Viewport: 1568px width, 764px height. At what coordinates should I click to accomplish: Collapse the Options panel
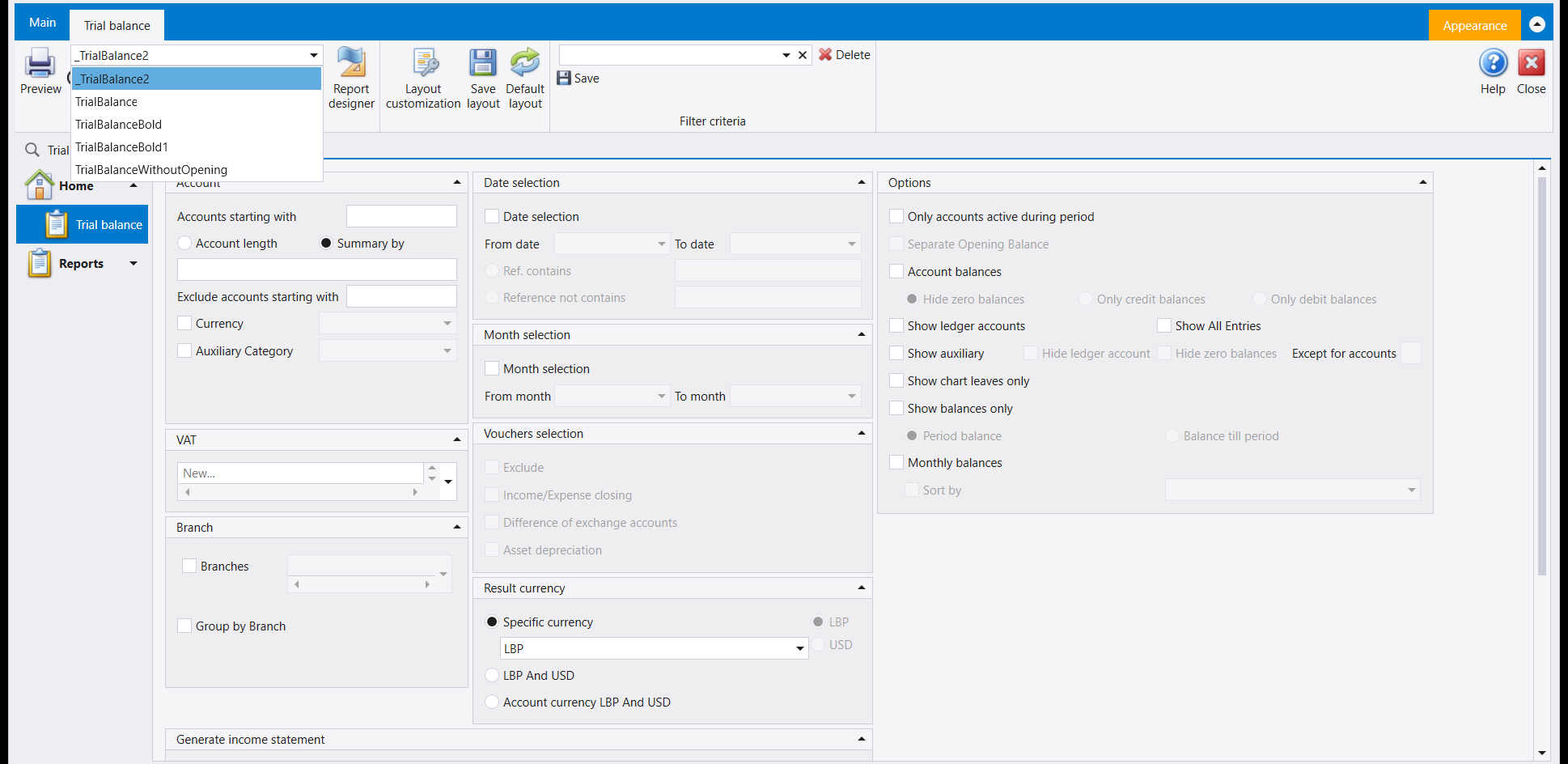coord(1422,182)
